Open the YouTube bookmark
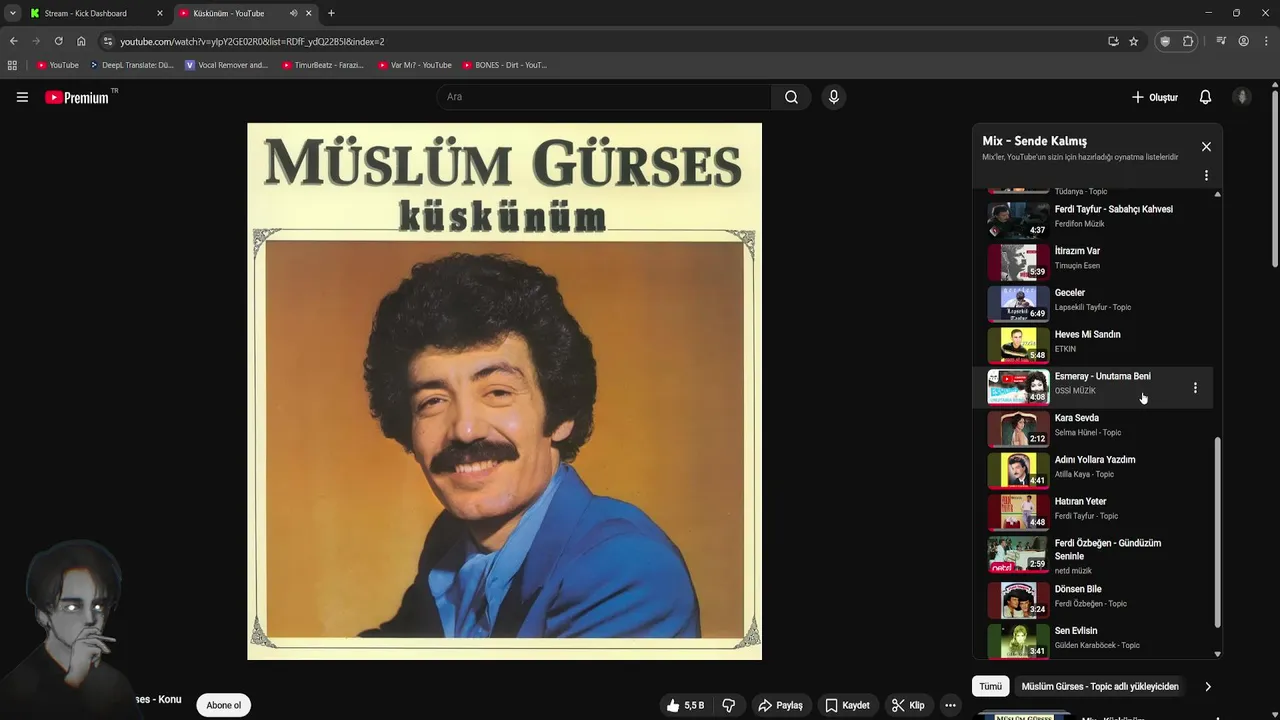This screenshot has width=1280, height=720. [x=58, y=65]
